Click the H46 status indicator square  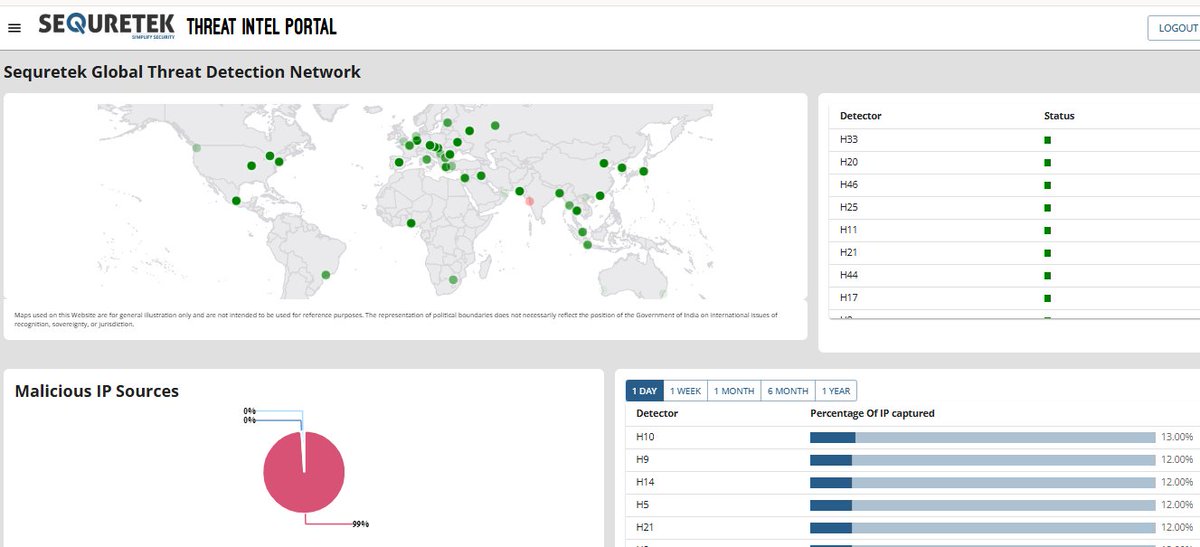pos(1047,185)
